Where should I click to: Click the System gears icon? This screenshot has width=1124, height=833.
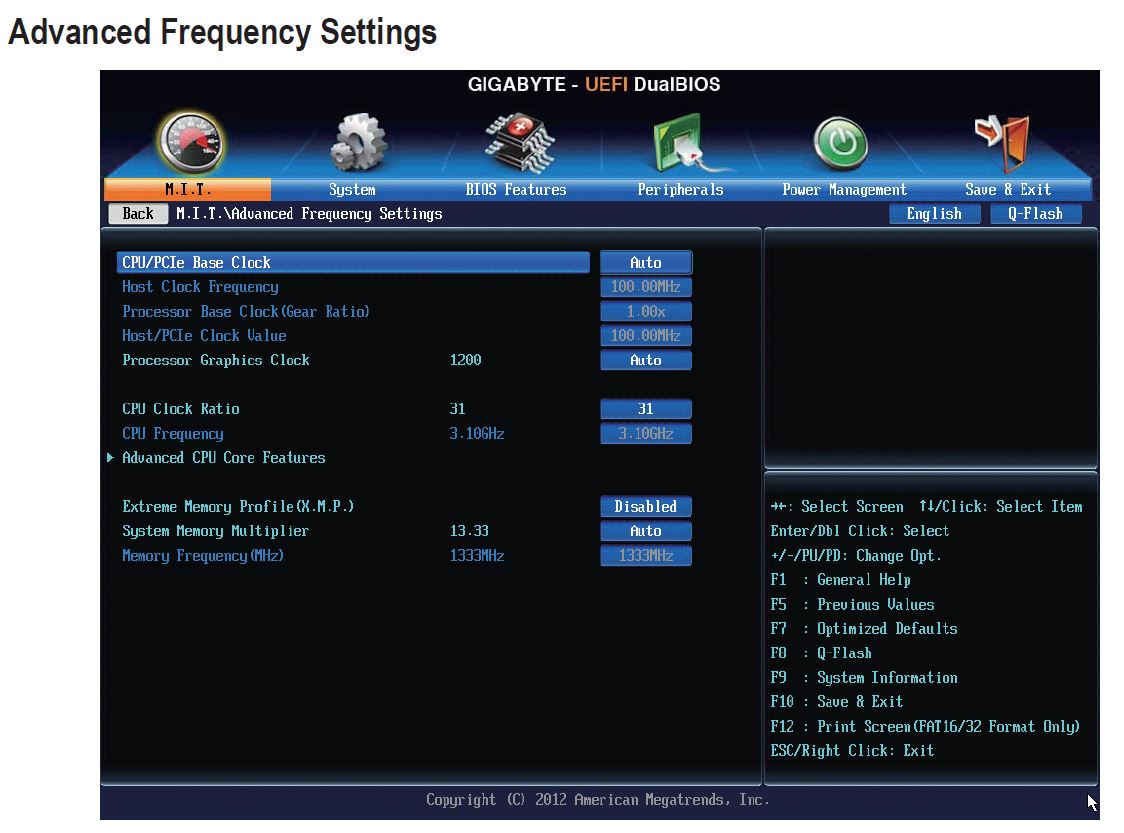click(x=358, y=143)
